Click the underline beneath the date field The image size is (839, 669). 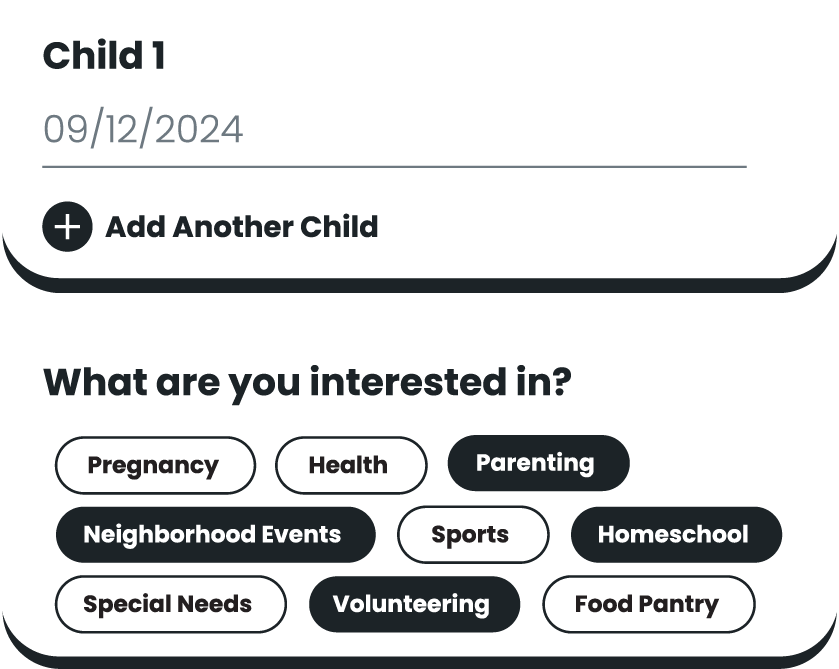[x=394, y=166]
